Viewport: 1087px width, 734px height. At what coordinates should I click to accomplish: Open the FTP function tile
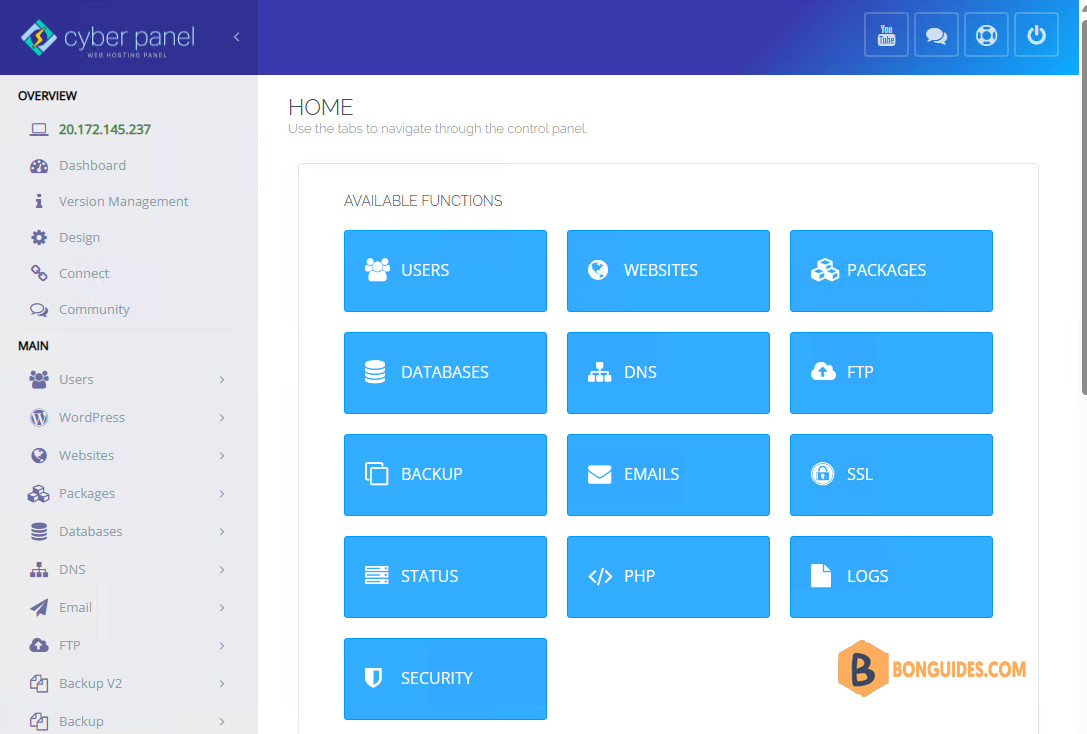[891, 373]
